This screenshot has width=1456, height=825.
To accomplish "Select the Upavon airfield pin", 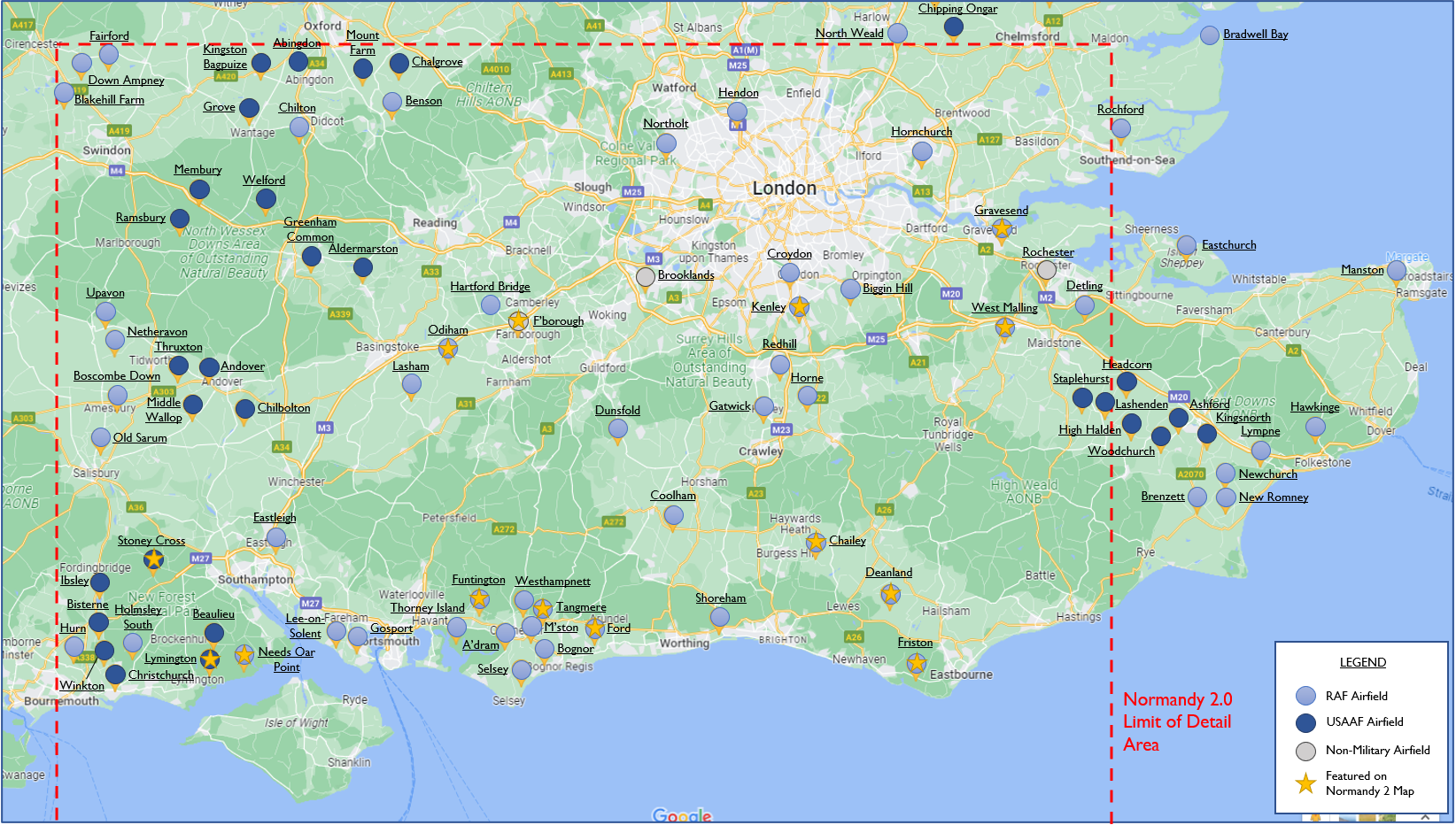I will click(105, 312).
